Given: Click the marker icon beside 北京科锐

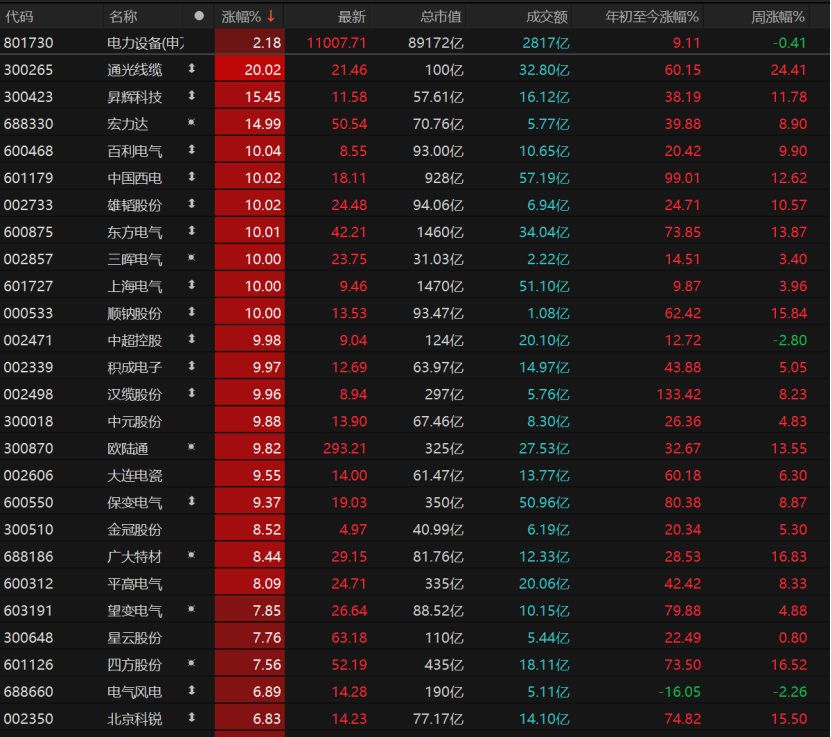Looking at the screenshot, I should [x=192, y=717].
